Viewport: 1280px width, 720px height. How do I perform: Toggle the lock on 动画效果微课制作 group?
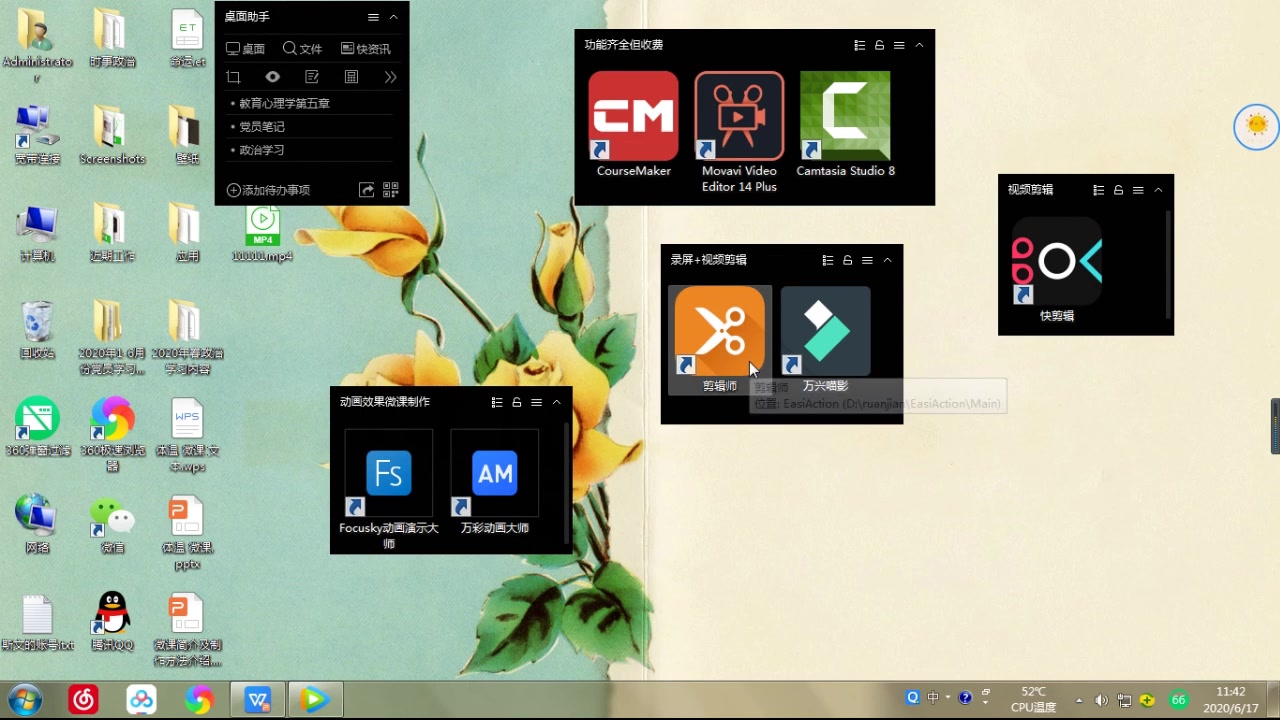tap(516, 402)
